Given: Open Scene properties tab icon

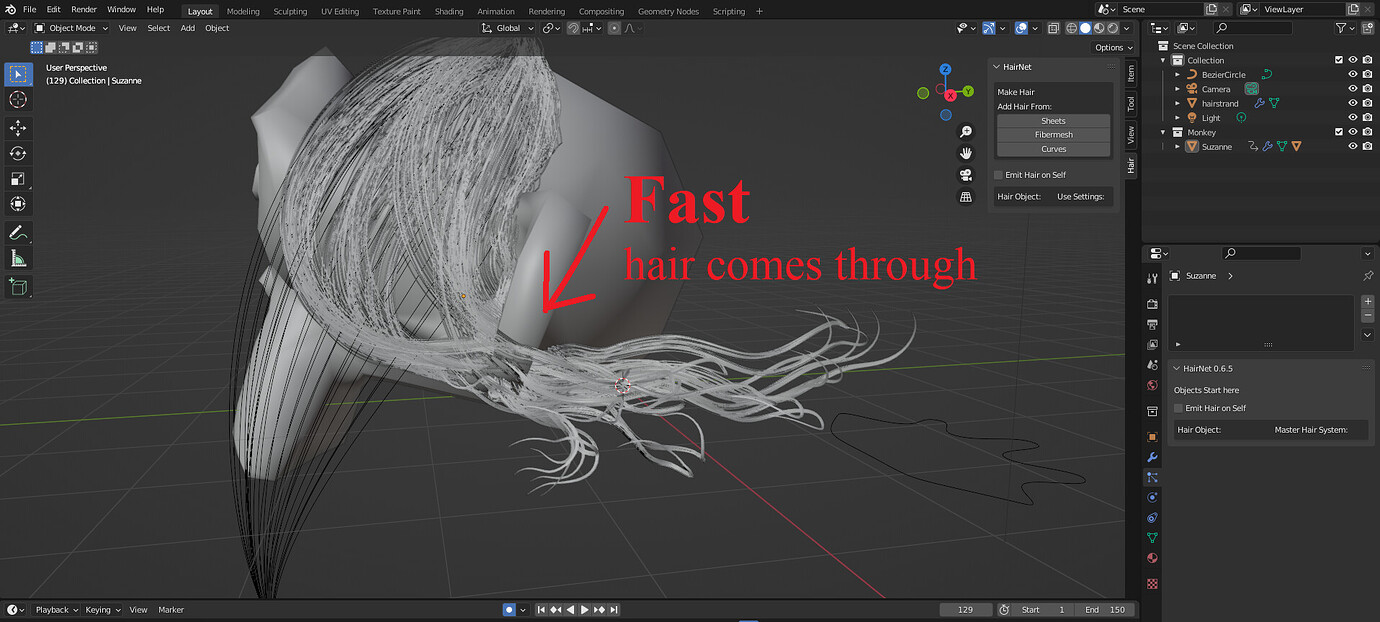Looking at the screenshot, I should tap(1152, 364).
